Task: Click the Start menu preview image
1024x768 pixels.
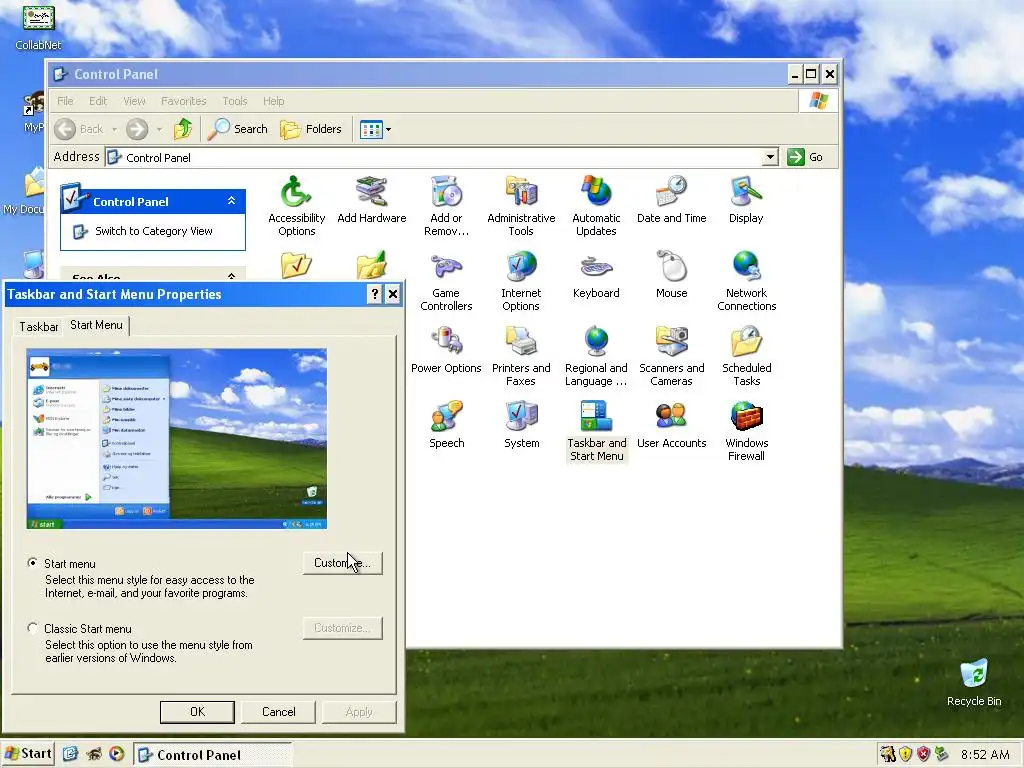Action: pos(176,439)
